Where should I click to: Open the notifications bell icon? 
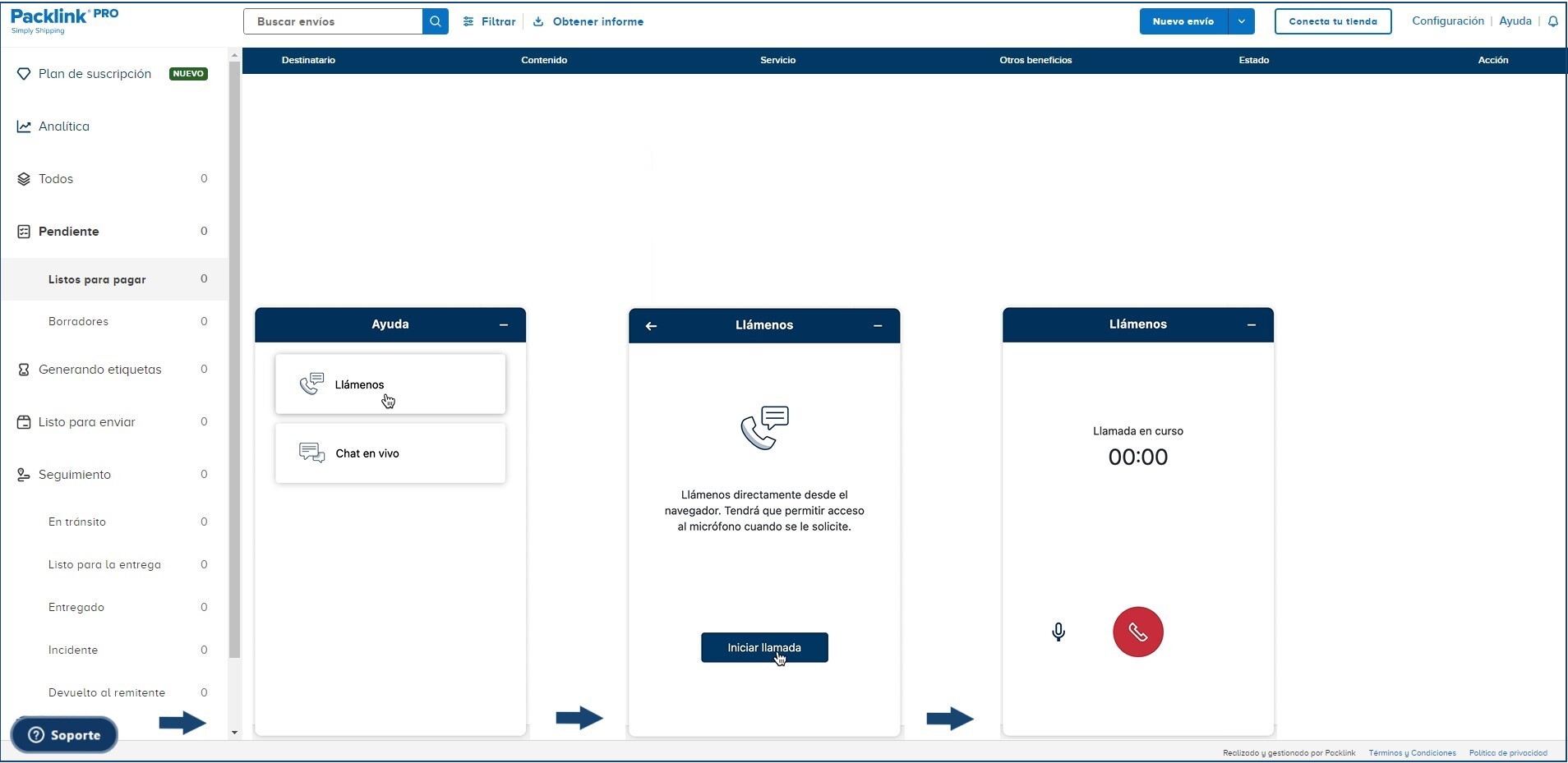click(x=1553, y=21)
